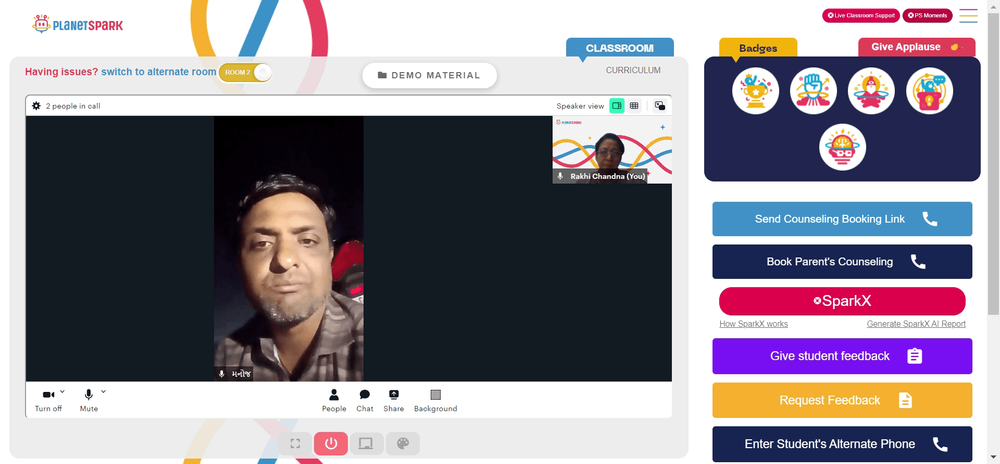Image resolution: width=1000 pixels, height=464 pixels.
Task: Switch to speaker view layout icon
Action: point(617,106)
